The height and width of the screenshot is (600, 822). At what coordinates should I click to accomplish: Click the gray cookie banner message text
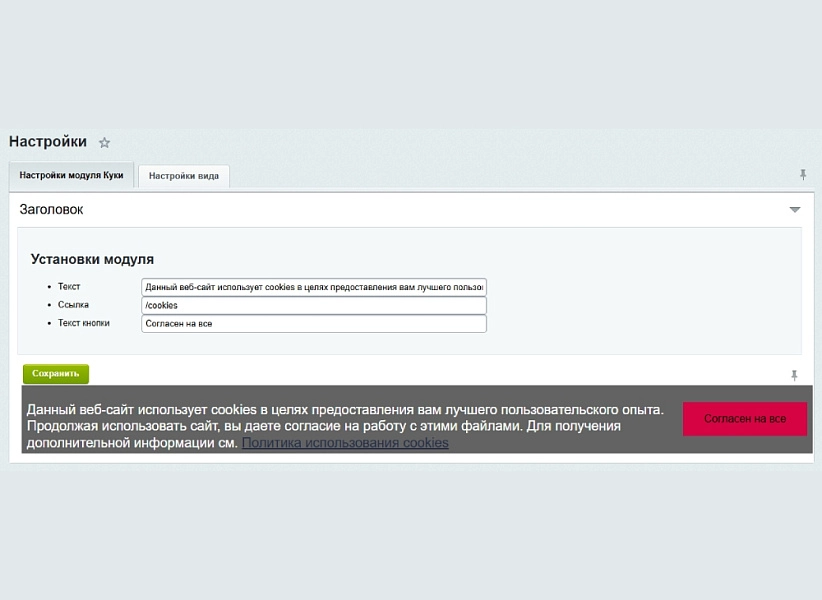tap(345, 426)
